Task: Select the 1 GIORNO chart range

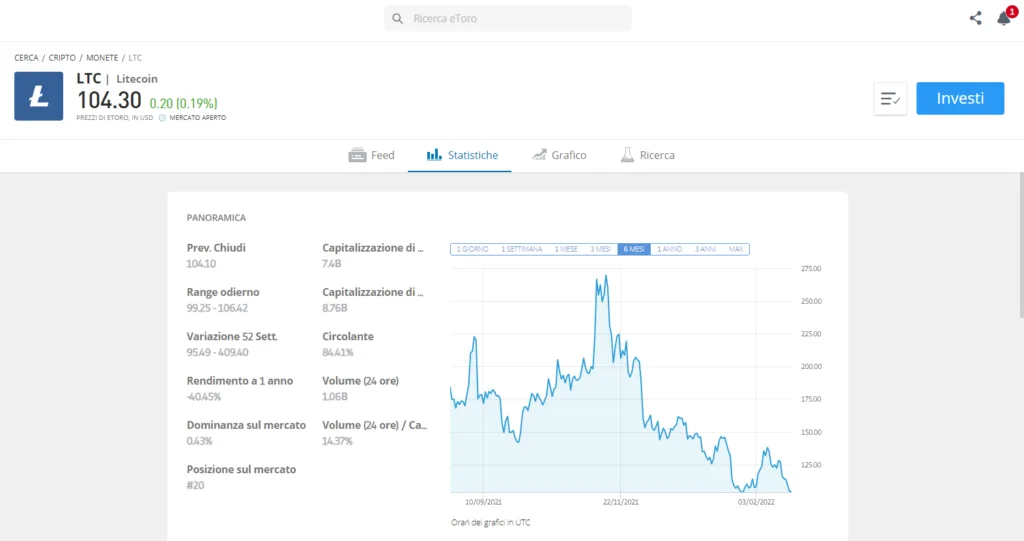Action: click(472, 249)
